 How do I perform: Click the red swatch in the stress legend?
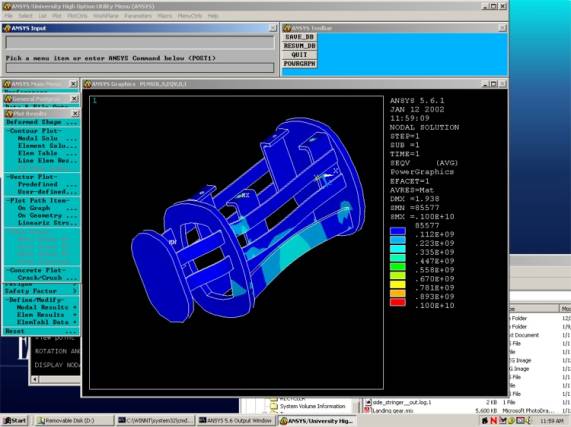click(x=397, y=303)
